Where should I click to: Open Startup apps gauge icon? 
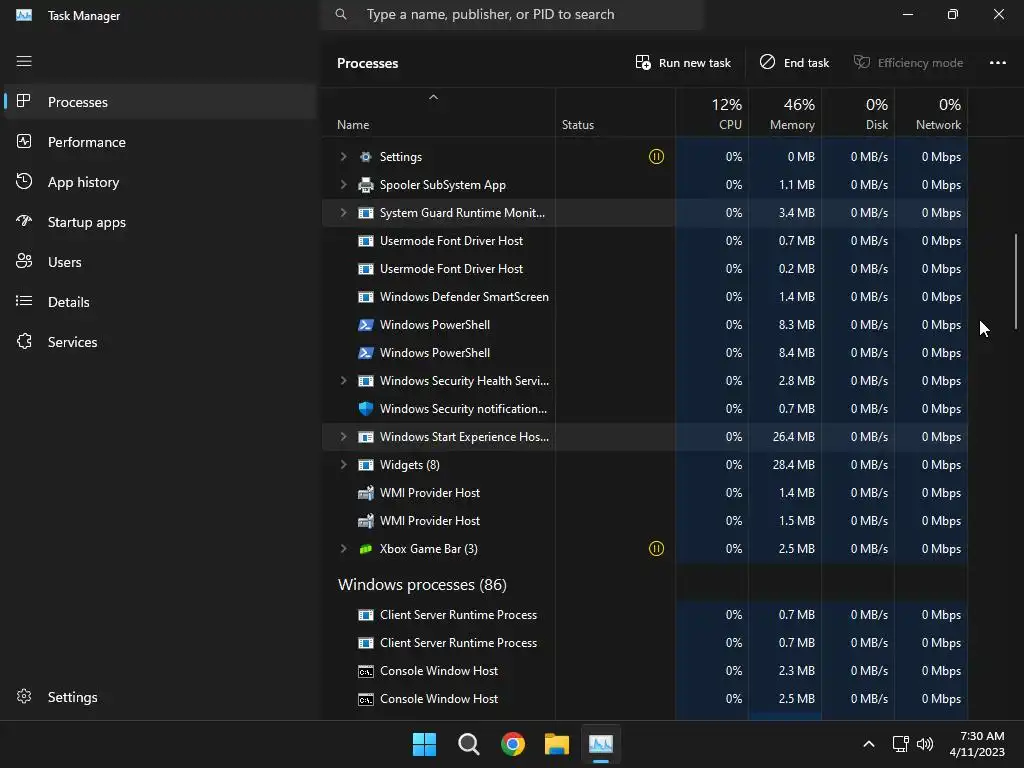point(24,221)
